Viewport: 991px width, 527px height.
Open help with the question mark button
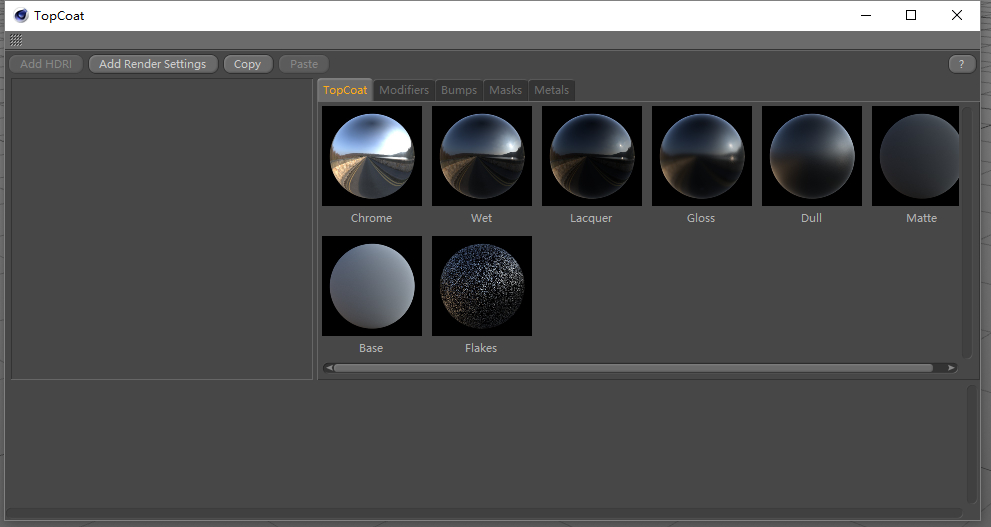(x=961, y=64)
